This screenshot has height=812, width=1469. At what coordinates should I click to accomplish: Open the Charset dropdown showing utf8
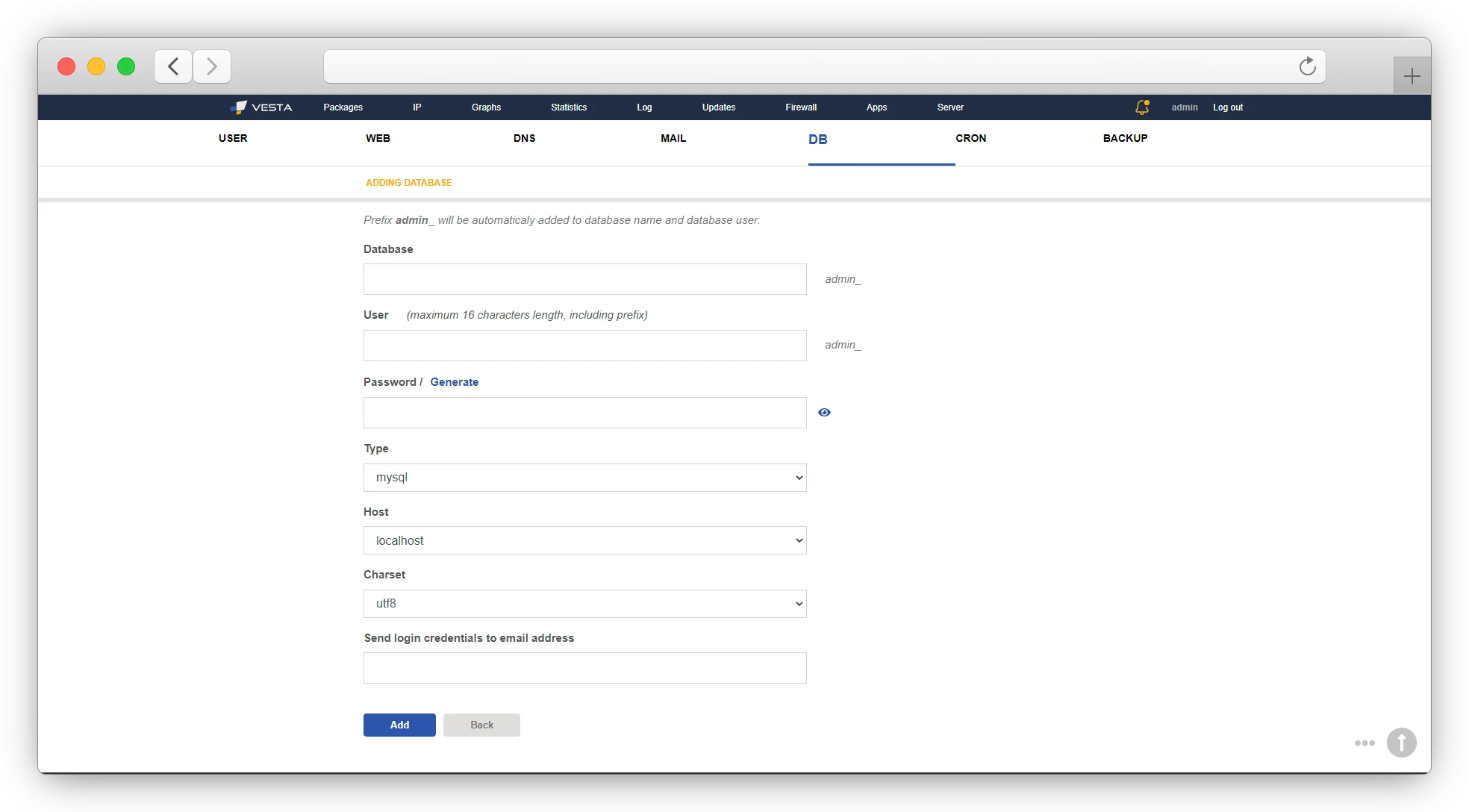pos(584,604)
